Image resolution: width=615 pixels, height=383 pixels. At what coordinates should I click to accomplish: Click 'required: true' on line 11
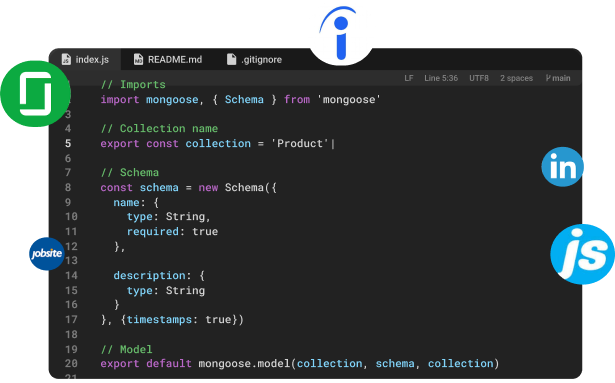point(172,232)
